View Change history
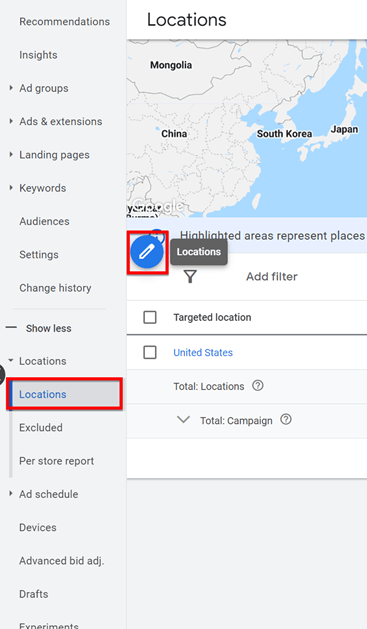The image size is (367, 629). [x=55, y=288]
